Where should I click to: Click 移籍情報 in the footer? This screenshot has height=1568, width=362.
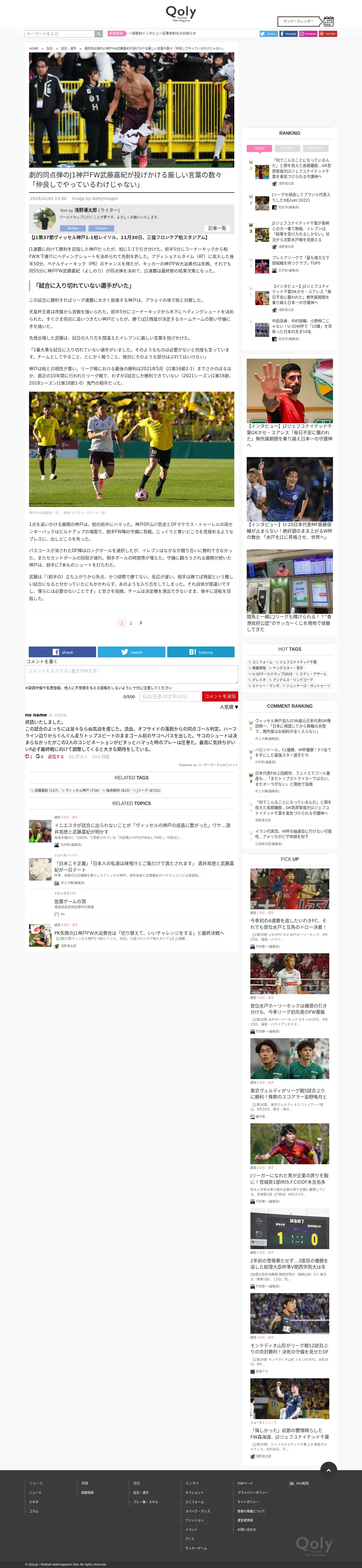coord(87,1492)
